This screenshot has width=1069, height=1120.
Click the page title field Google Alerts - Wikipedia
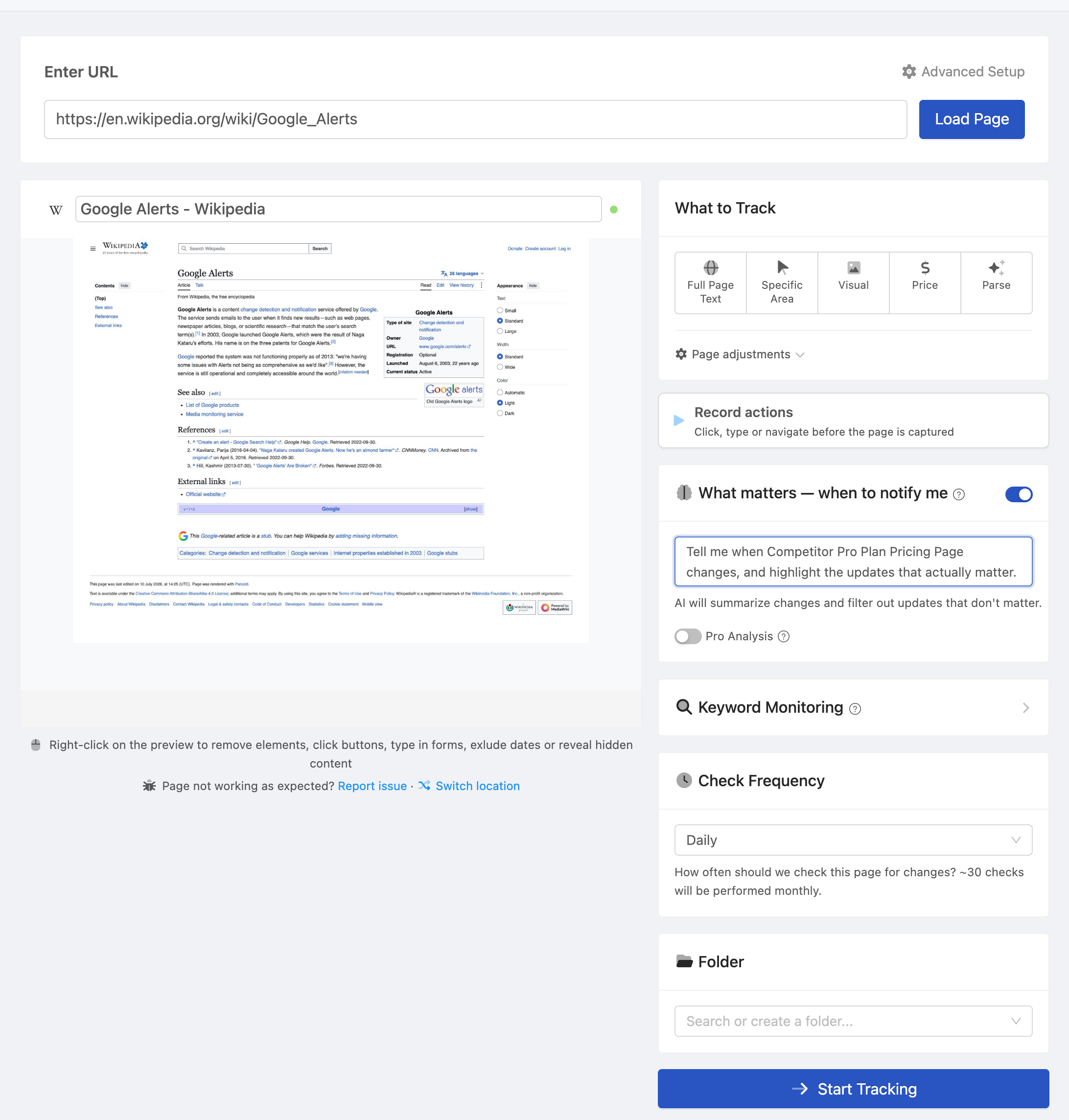click(x=339, y=209)
